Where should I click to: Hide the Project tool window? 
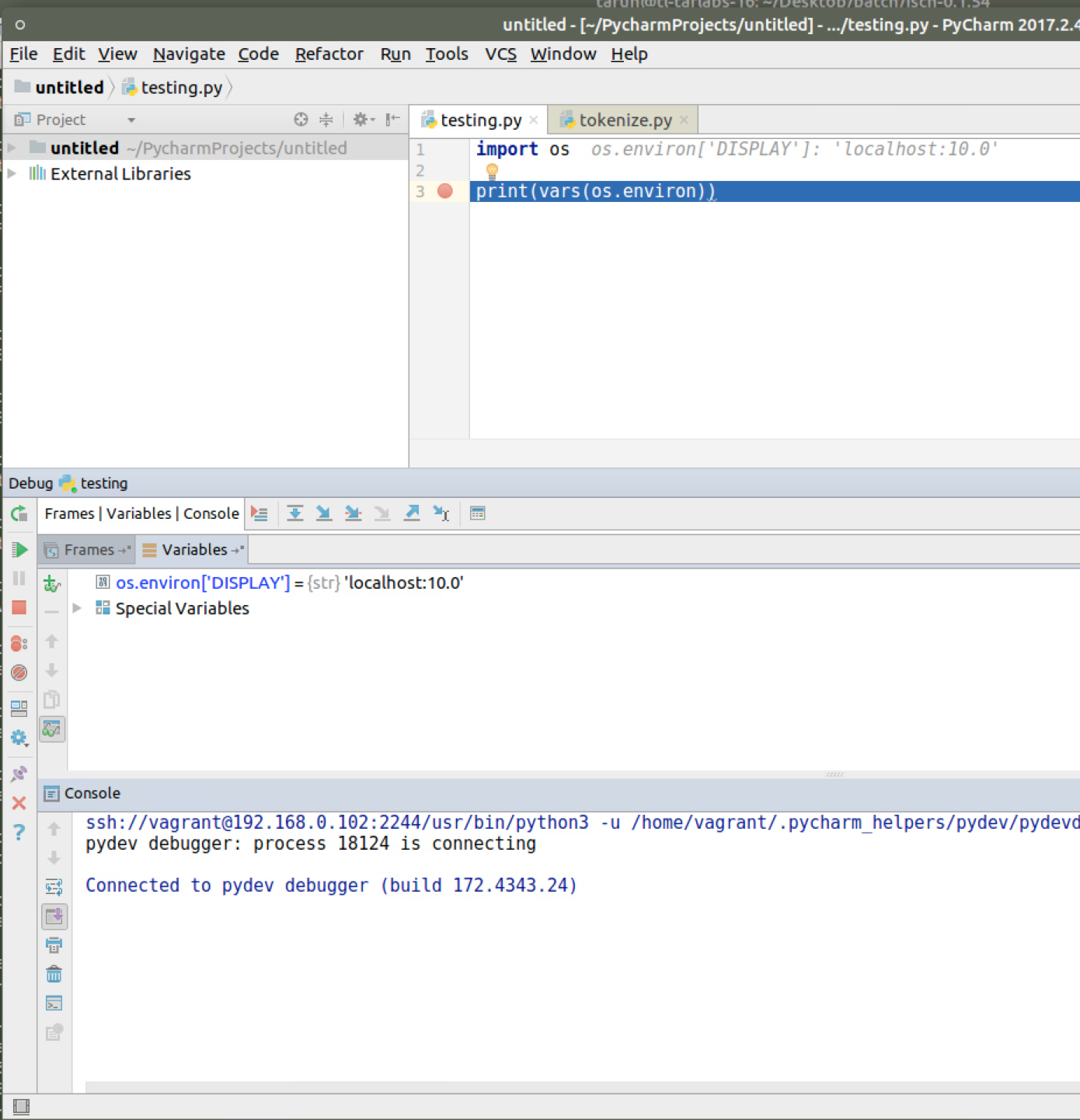click(393, 120)
